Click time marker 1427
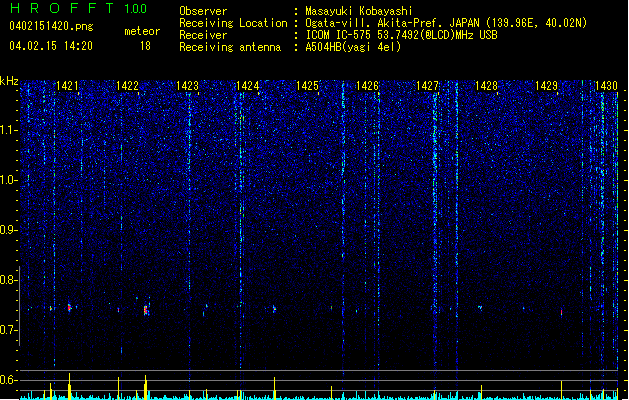Screen dimensions: 629x400 427,86
